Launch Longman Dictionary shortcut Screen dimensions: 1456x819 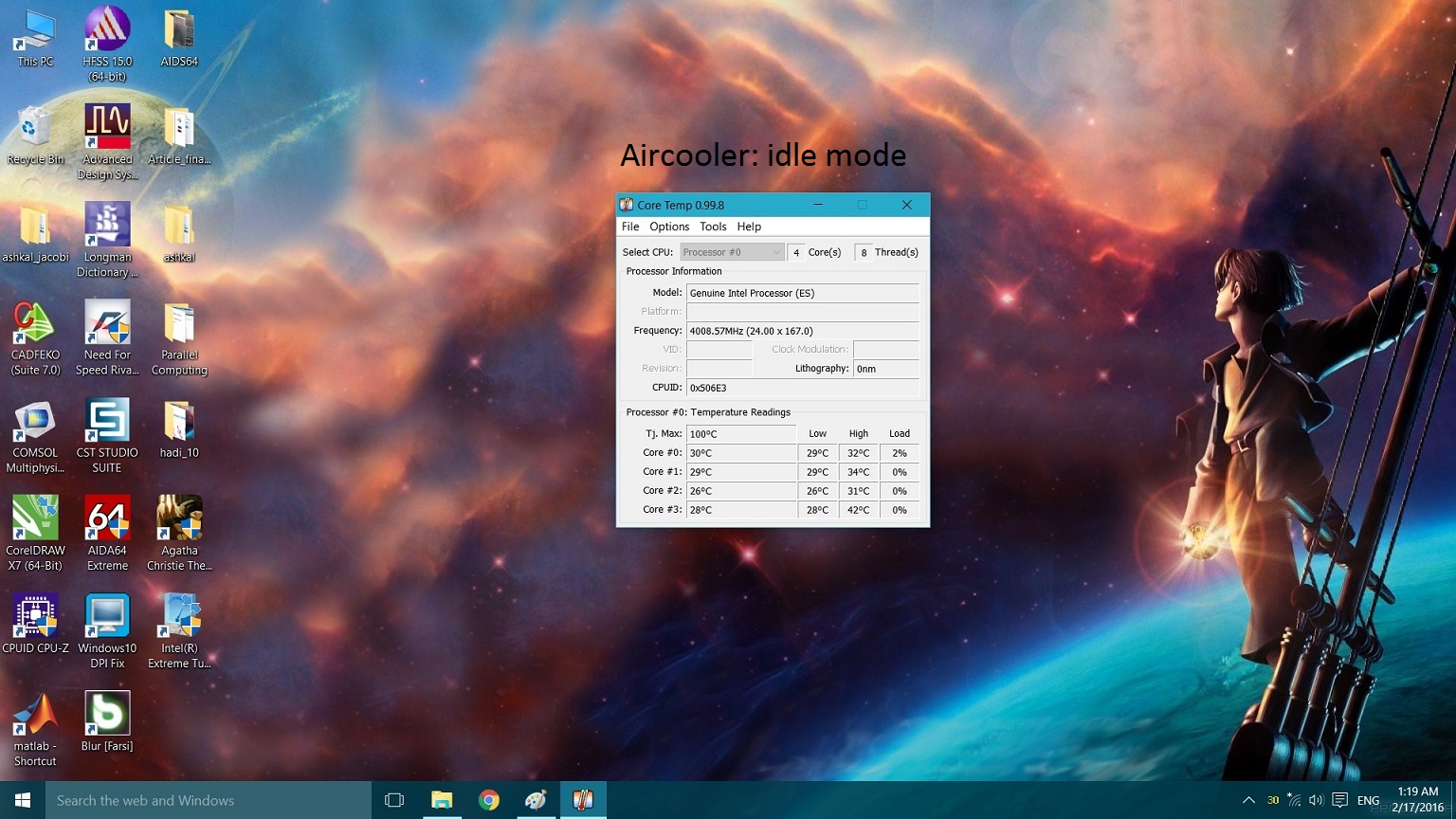click(x=107, y=239)
